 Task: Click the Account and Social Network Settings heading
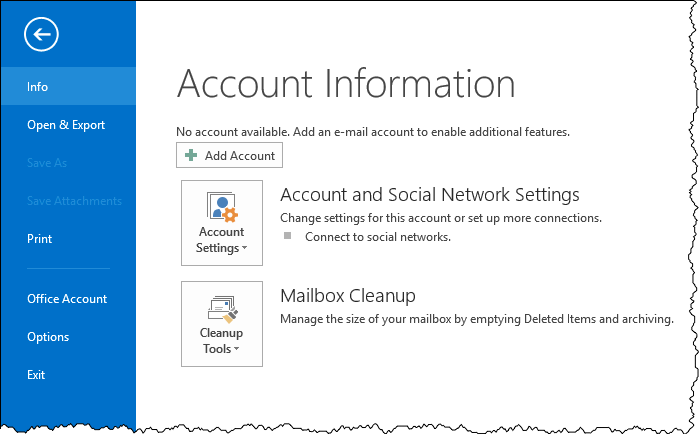point(430,195)
